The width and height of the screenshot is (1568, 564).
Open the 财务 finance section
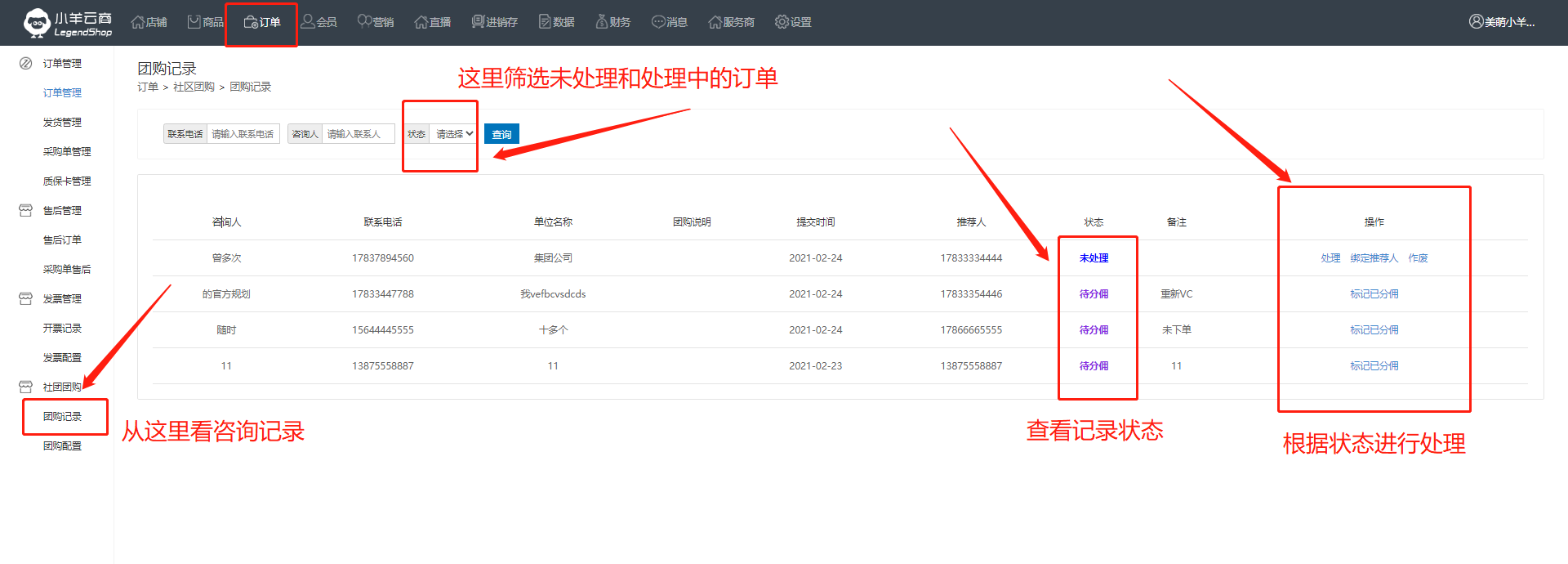[613, 22]
